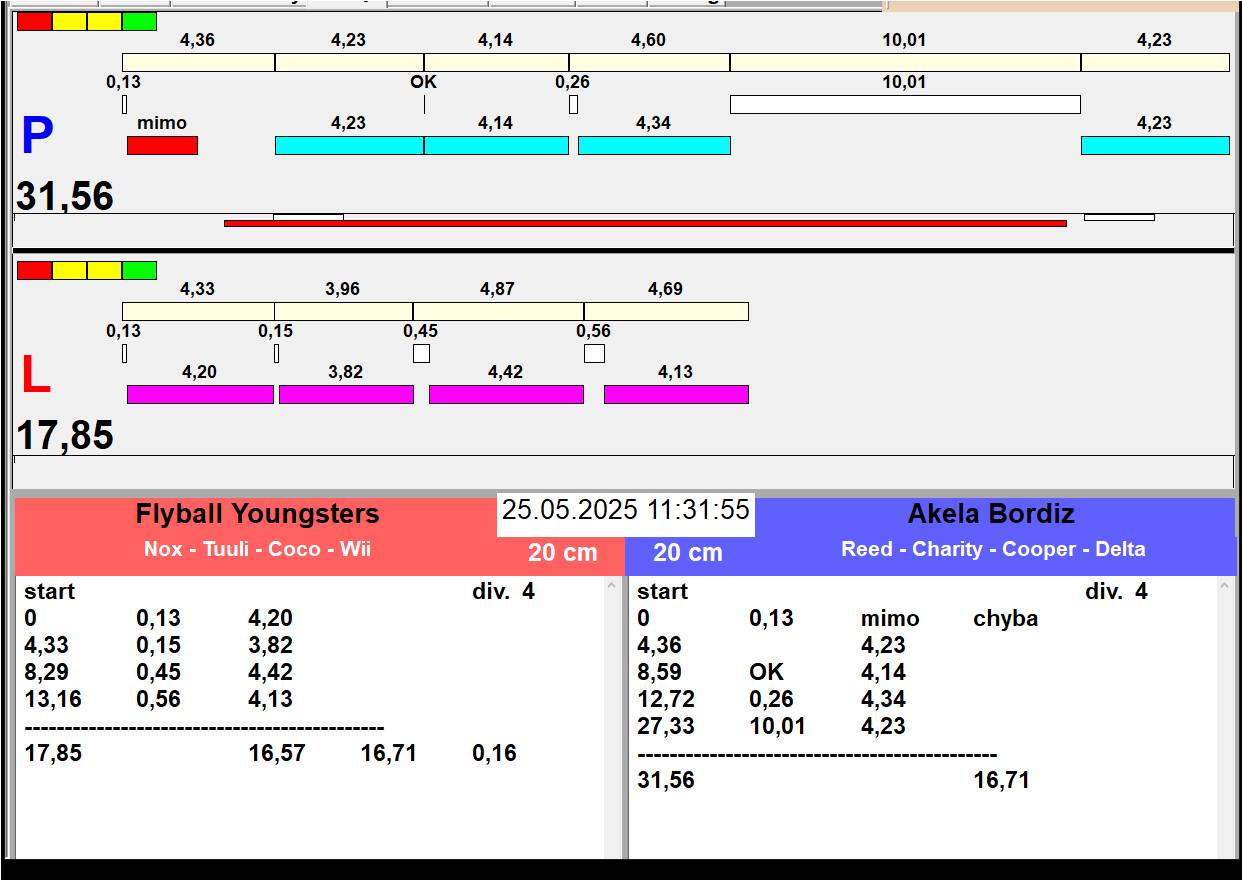This screenshot has height=880, width=1242.
Task: Click the blue side 20 cm jump height
Action: pyautogui.click(x=688, y=552)
